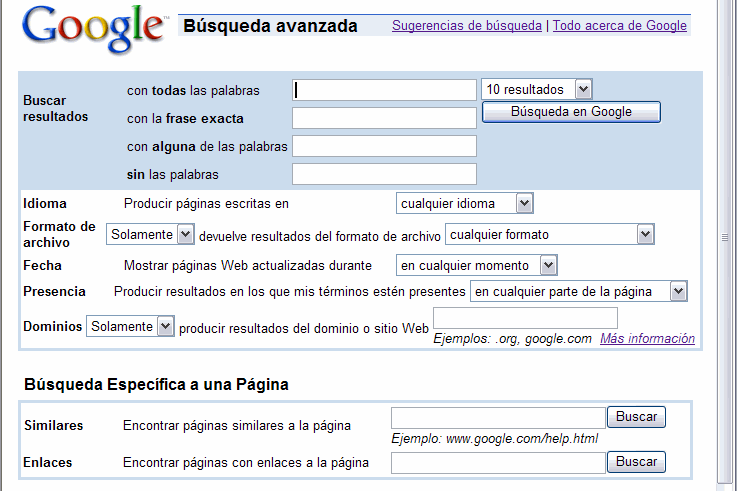The image size is (737, 491).
Task: Open Todo acerca de Google link
Action: (x=619, y=25)
